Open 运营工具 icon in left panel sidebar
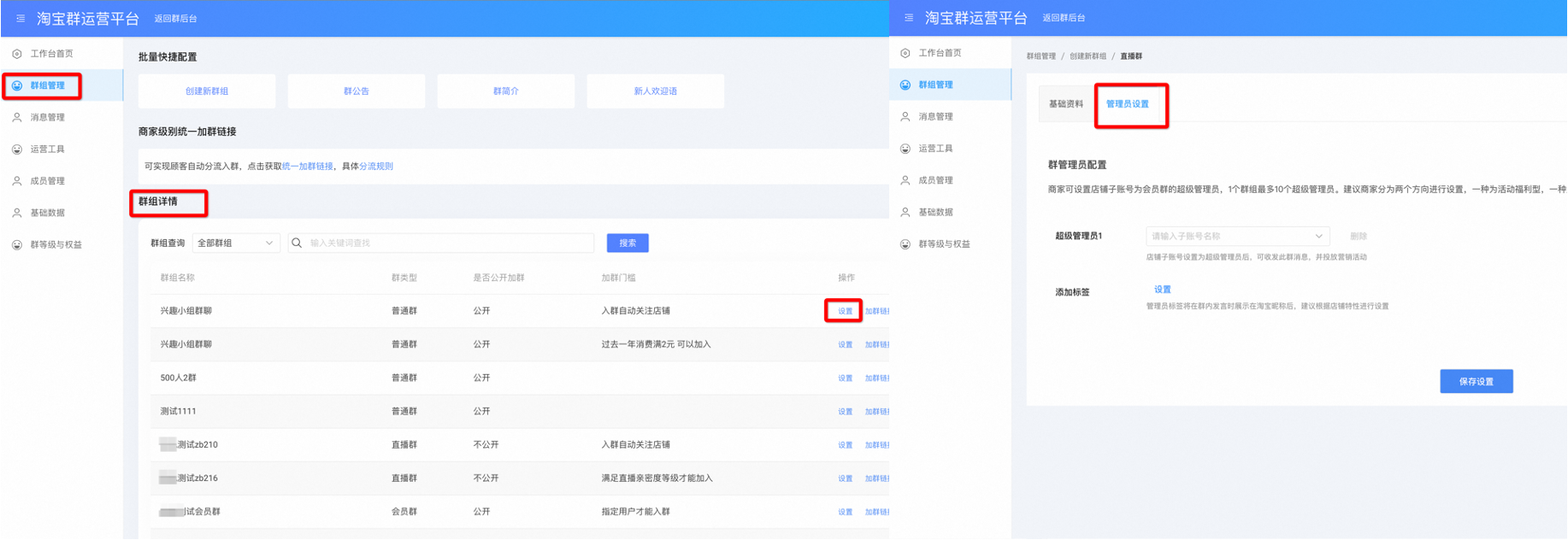This screenshot has height=540, width=1568. pos(17,150)
